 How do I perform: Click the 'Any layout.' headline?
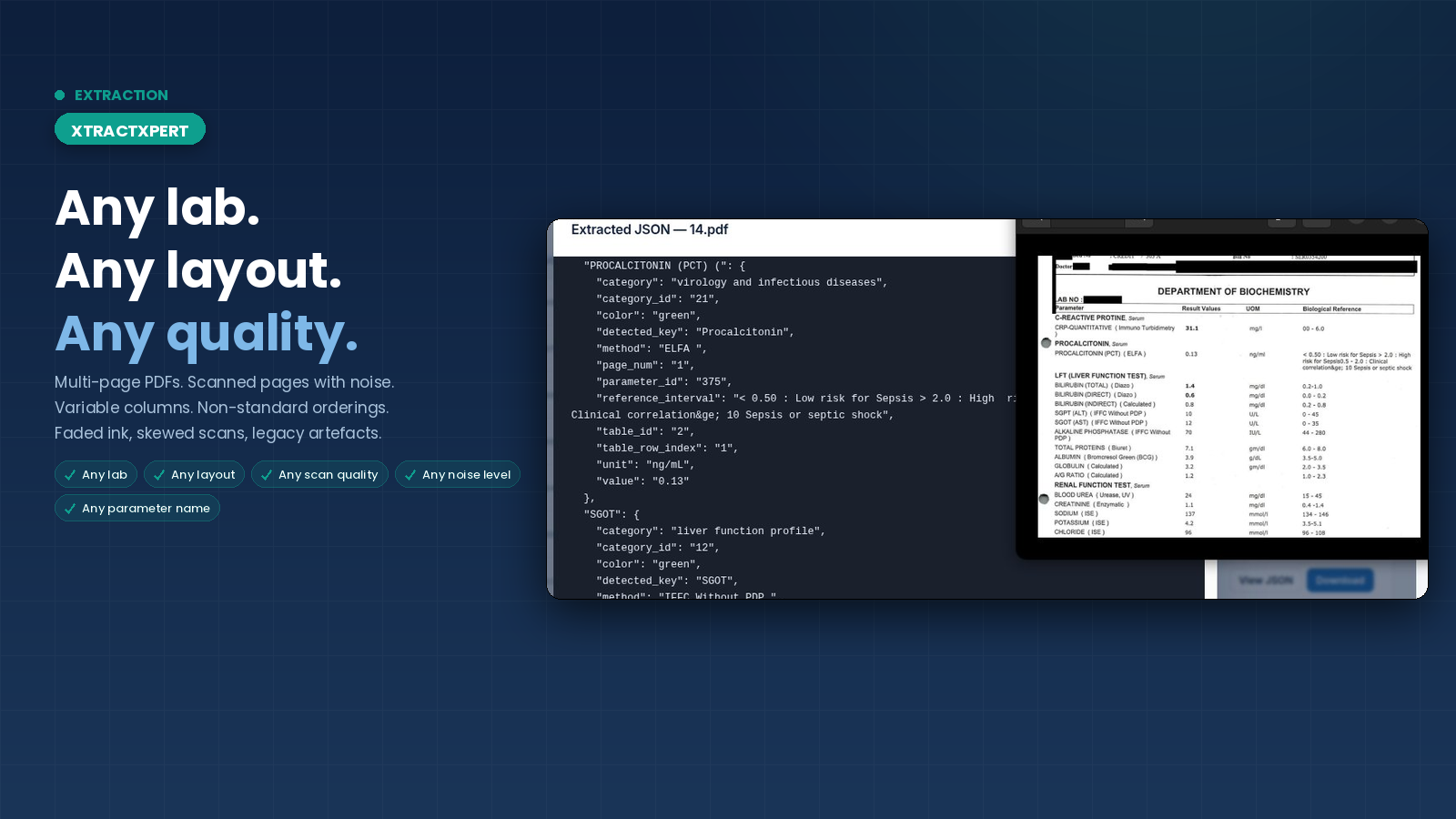[198, 271]
